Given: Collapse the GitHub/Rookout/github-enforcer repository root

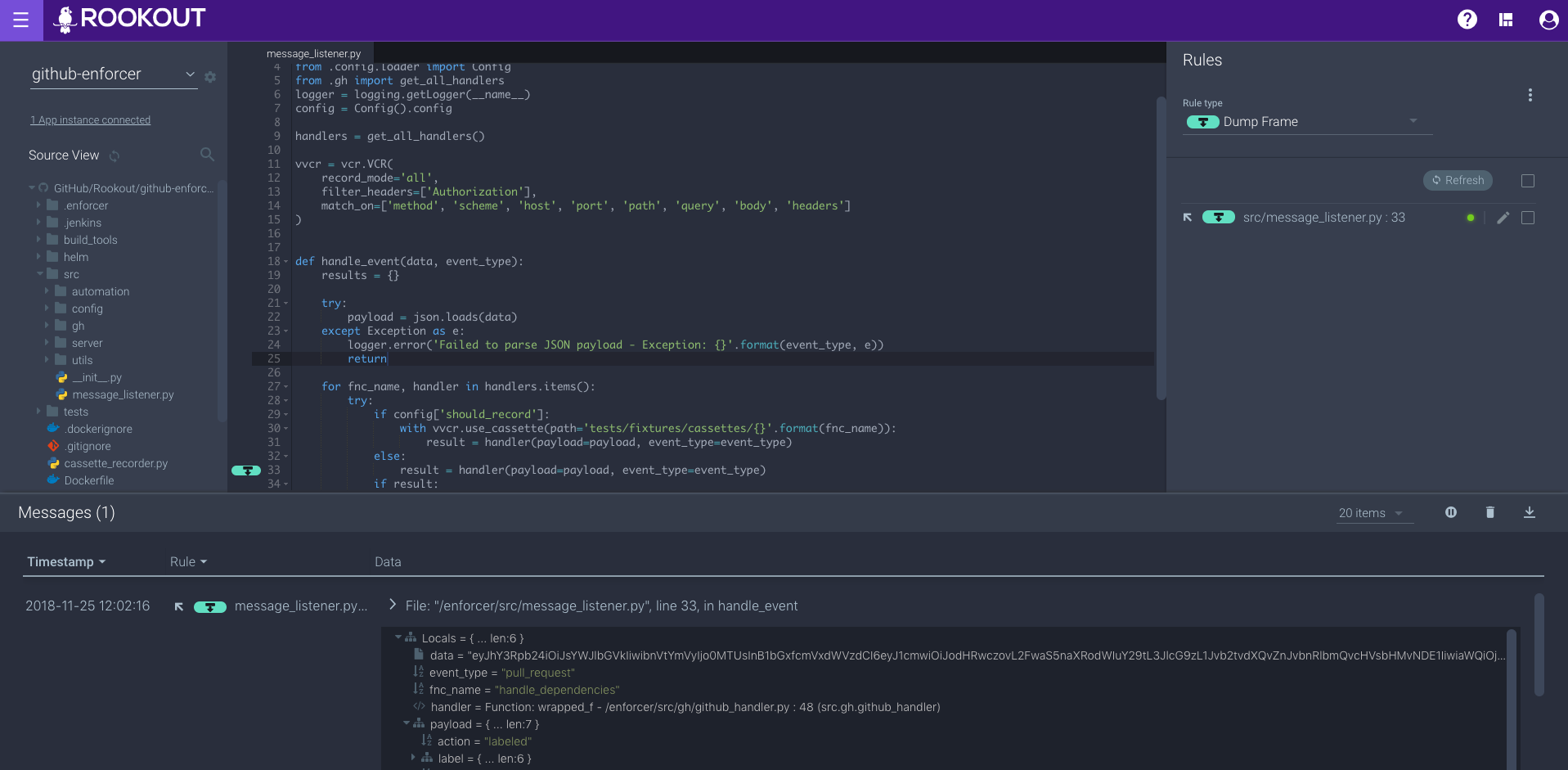Looking at the screenshot, I should (32, 188).
